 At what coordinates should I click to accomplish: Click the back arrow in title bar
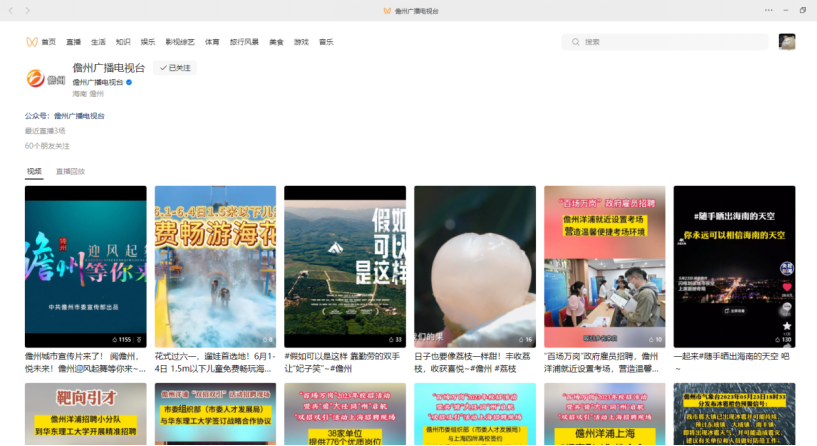click(10, 10)
